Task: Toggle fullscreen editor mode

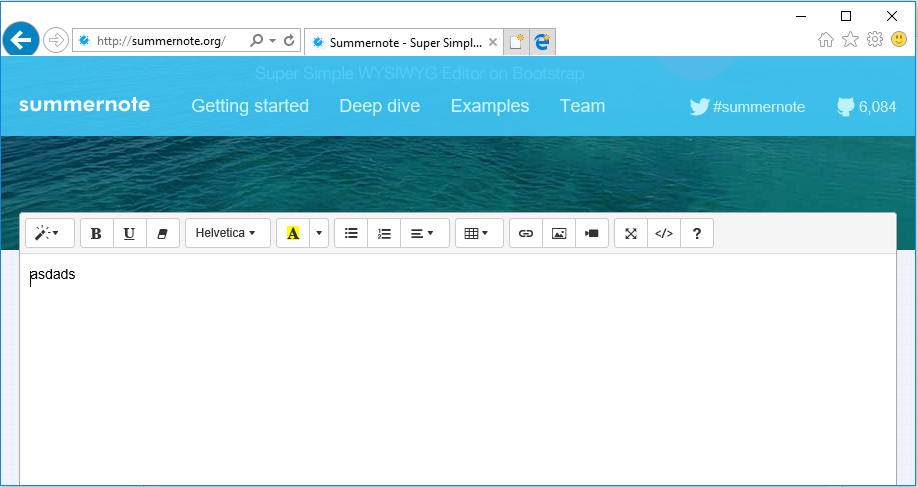Action: 631,233
